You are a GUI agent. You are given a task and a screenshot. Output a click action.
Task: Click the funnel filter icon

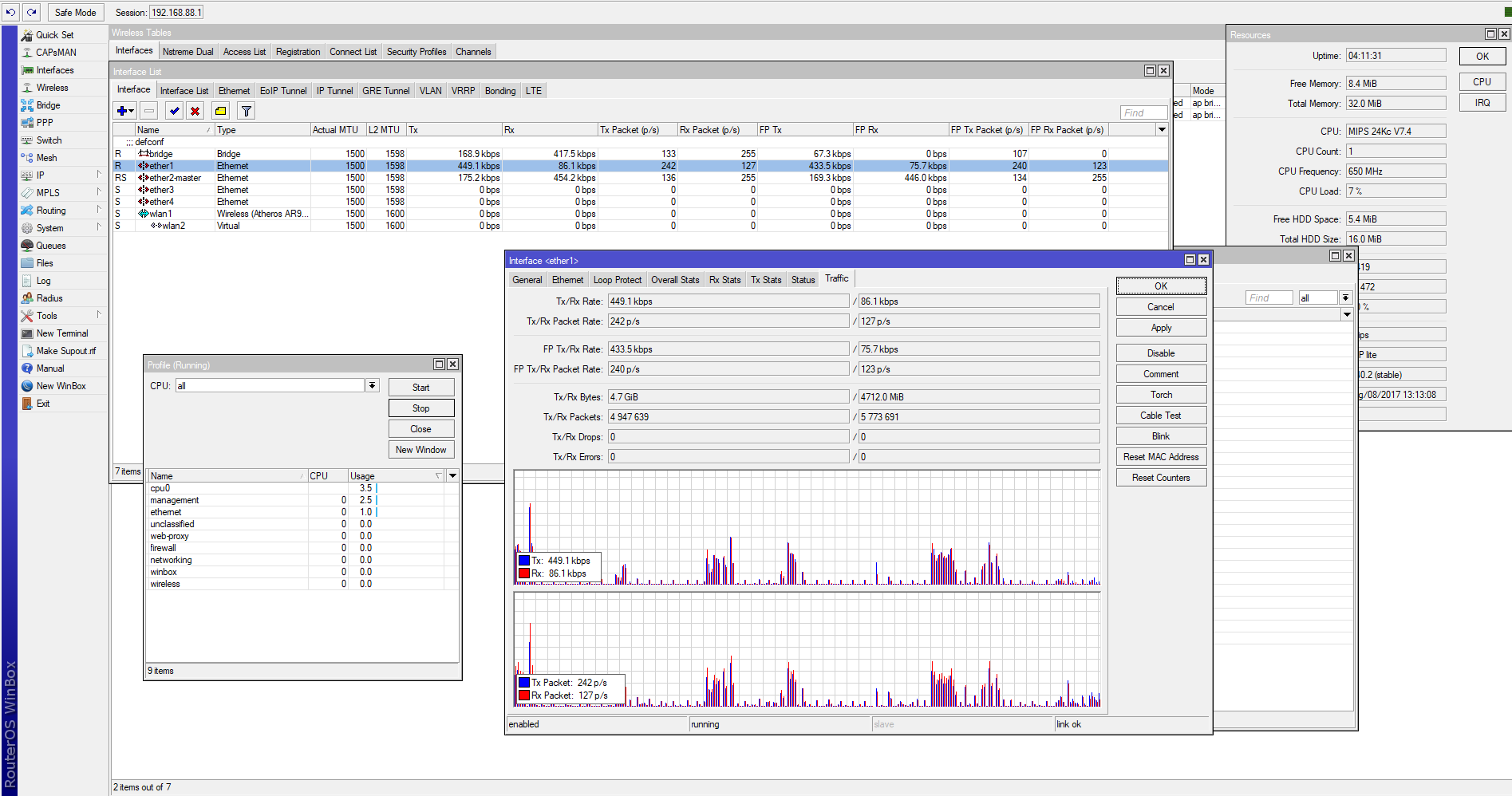click(247, 111)
